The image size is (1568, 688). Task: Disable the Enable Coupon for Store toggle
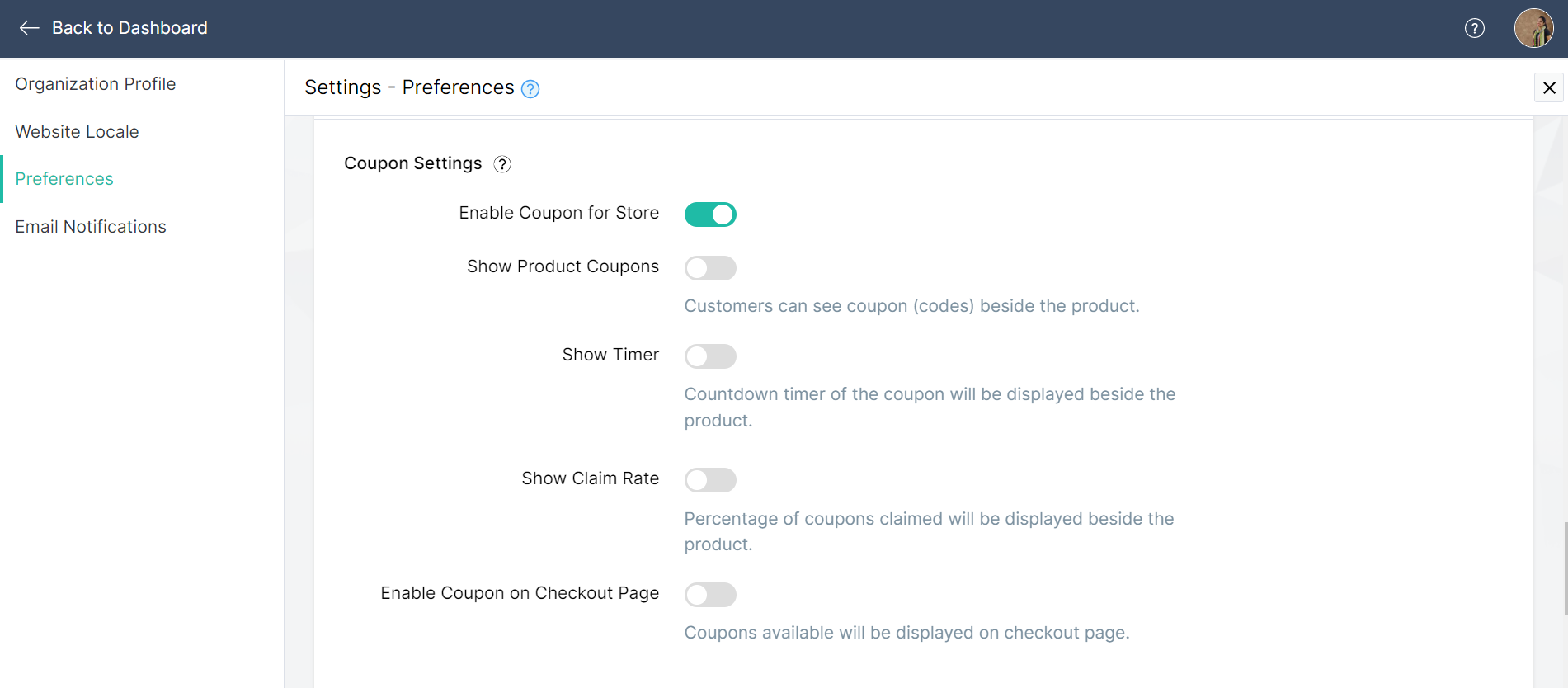[x=710, y=214]
